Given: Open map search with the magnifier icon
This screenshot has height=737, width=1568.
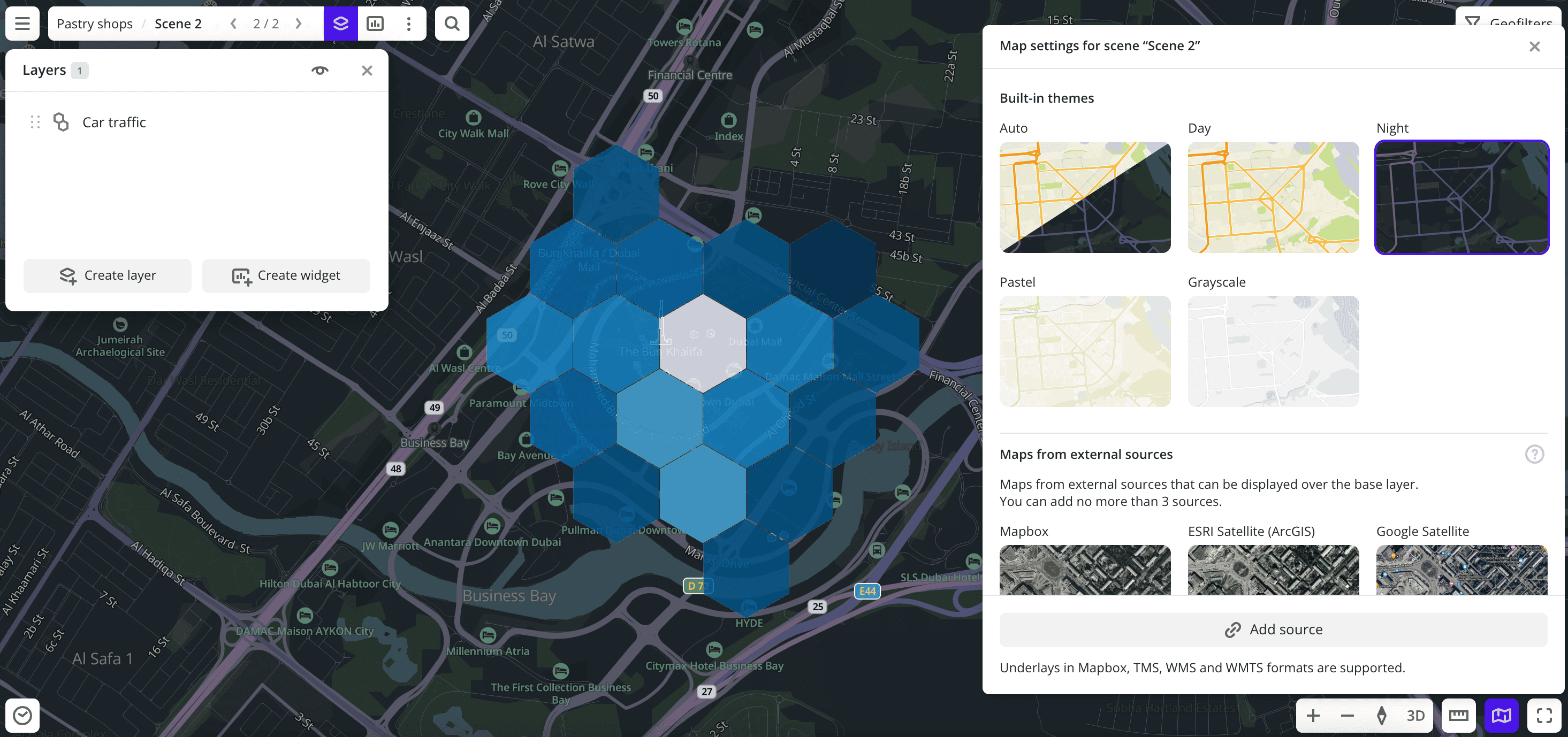Looking at the screenshot, I should pos(452,23).
